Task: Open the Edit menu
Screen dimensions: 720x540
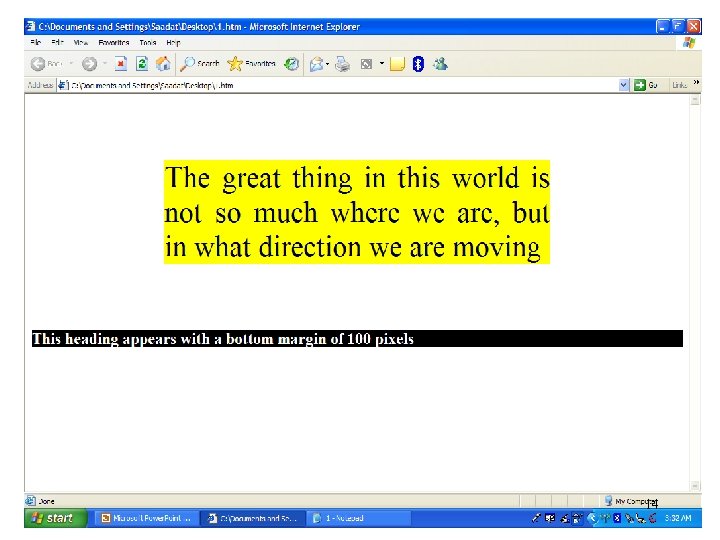Action: coord(57,42)
